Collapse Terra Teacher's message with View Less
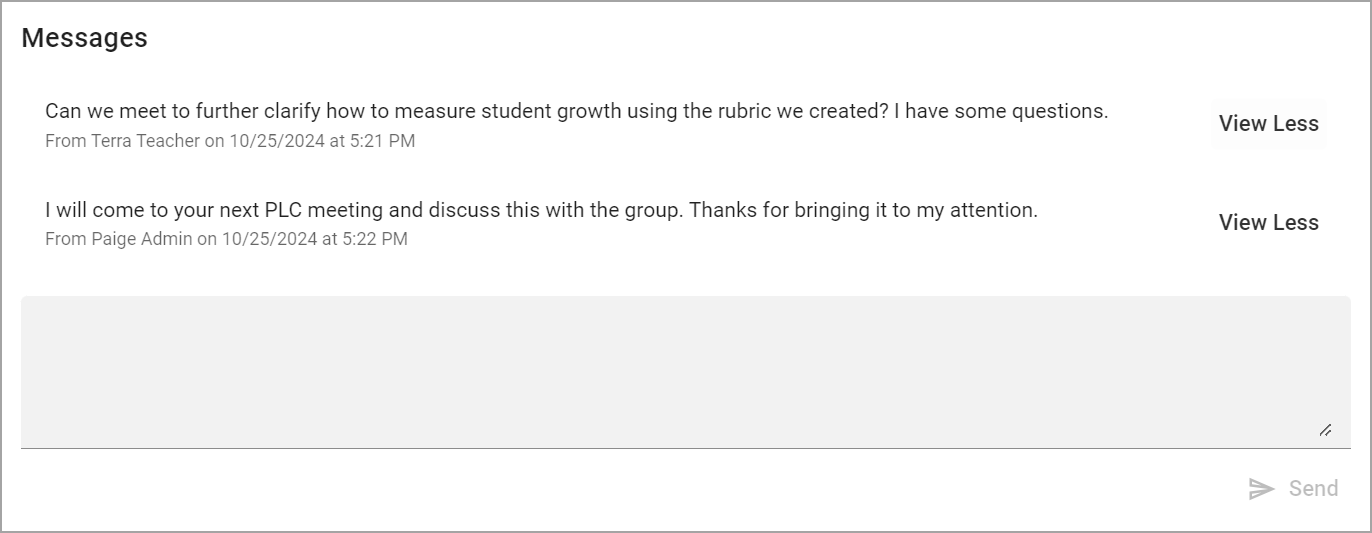Screen dimensions: 1372x533 tap(1268, 124)
